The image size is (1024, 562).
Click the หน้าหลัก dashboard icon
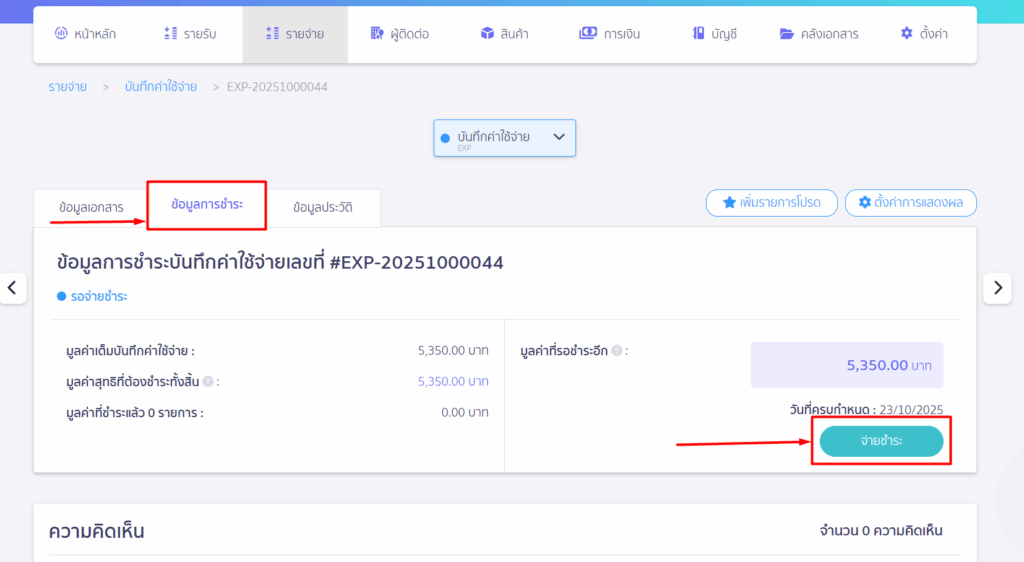pos(61,34)
